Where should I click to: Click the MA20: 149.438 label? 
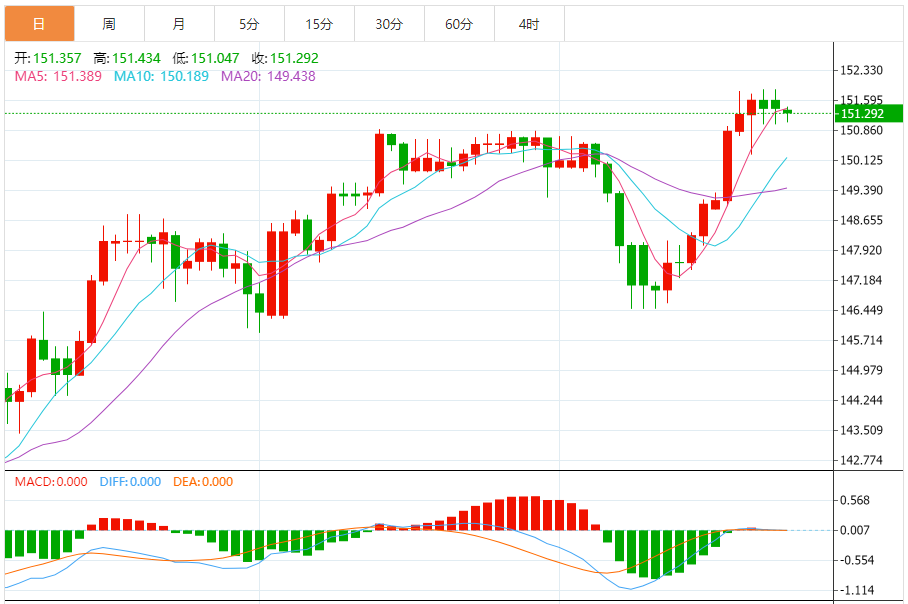click(x=268, y=76)
